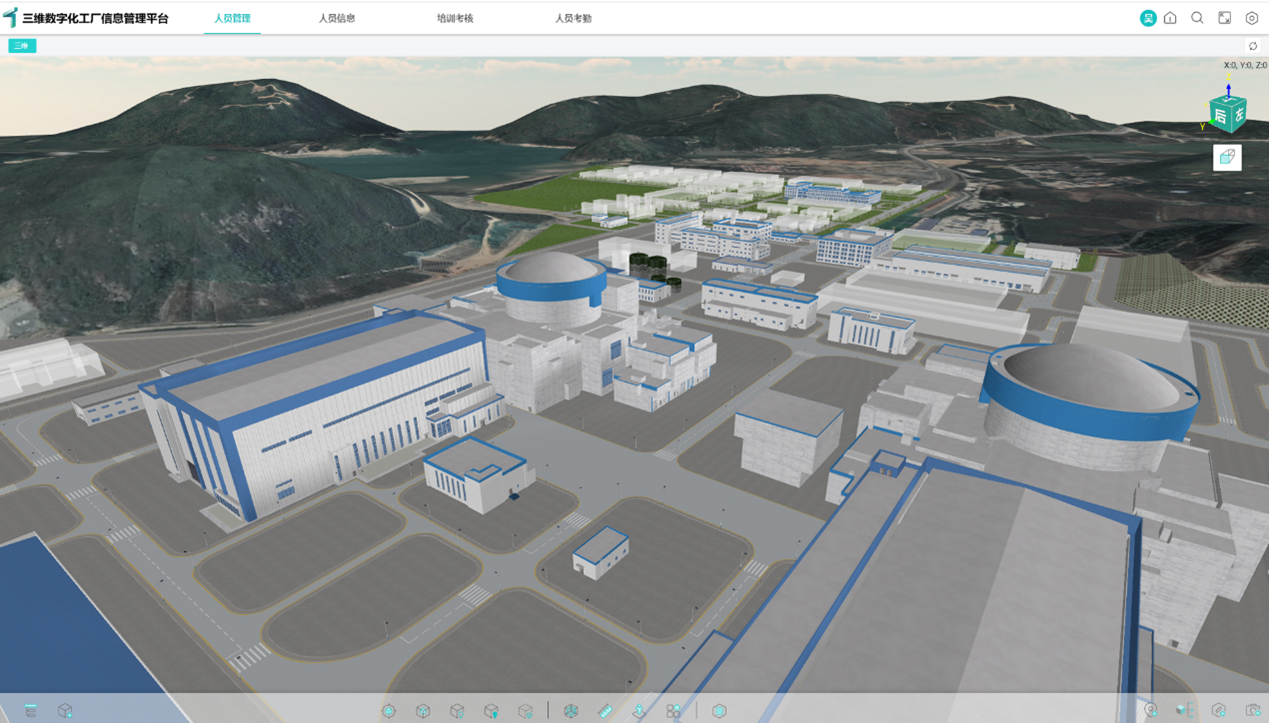Click the hexagon icon right of toolbar divider
Image resolution: width=1269 pixels, height=723 pixels.
coord(719,711)
